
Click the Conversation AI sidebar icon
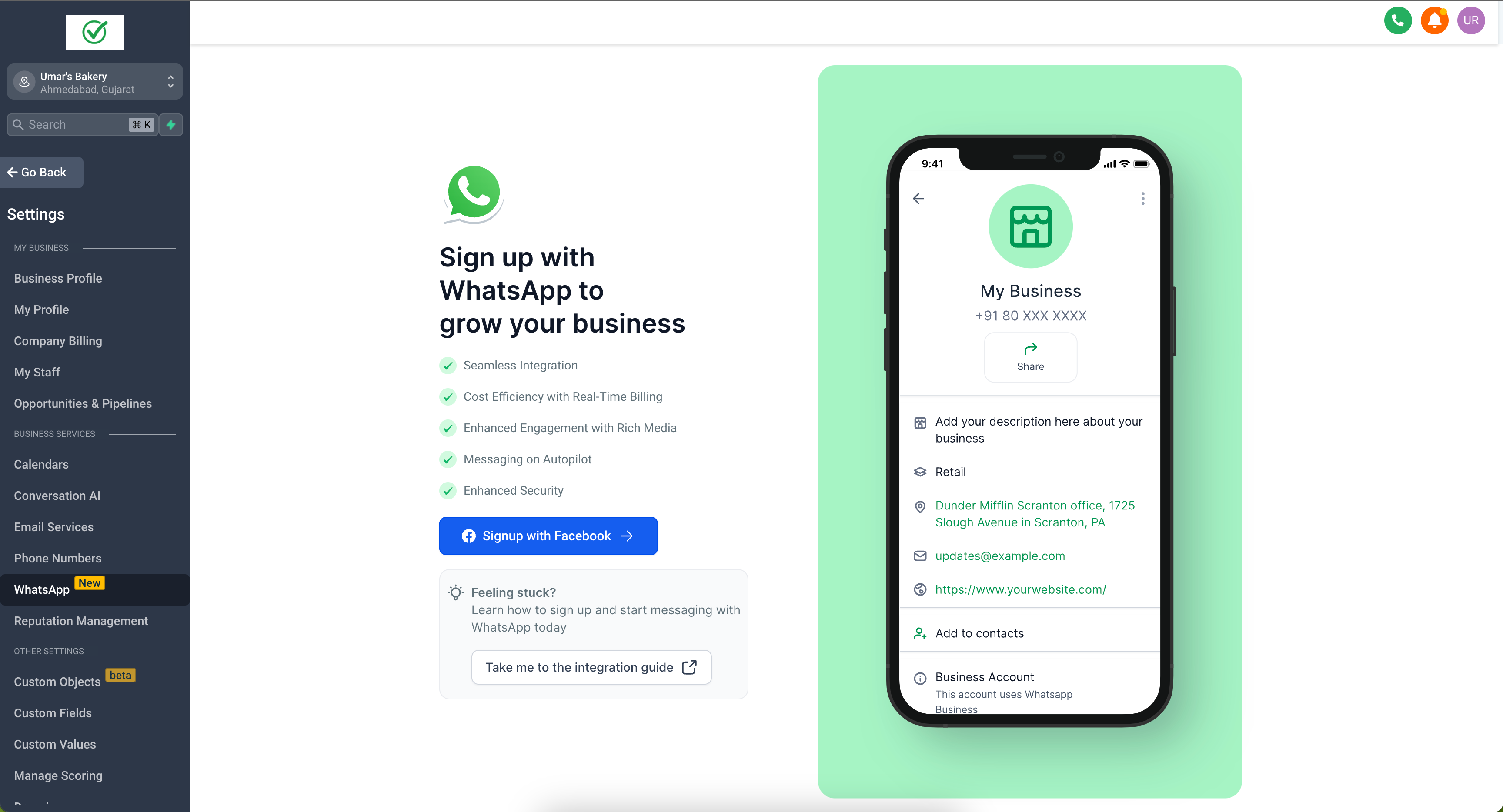pos(57,496)
